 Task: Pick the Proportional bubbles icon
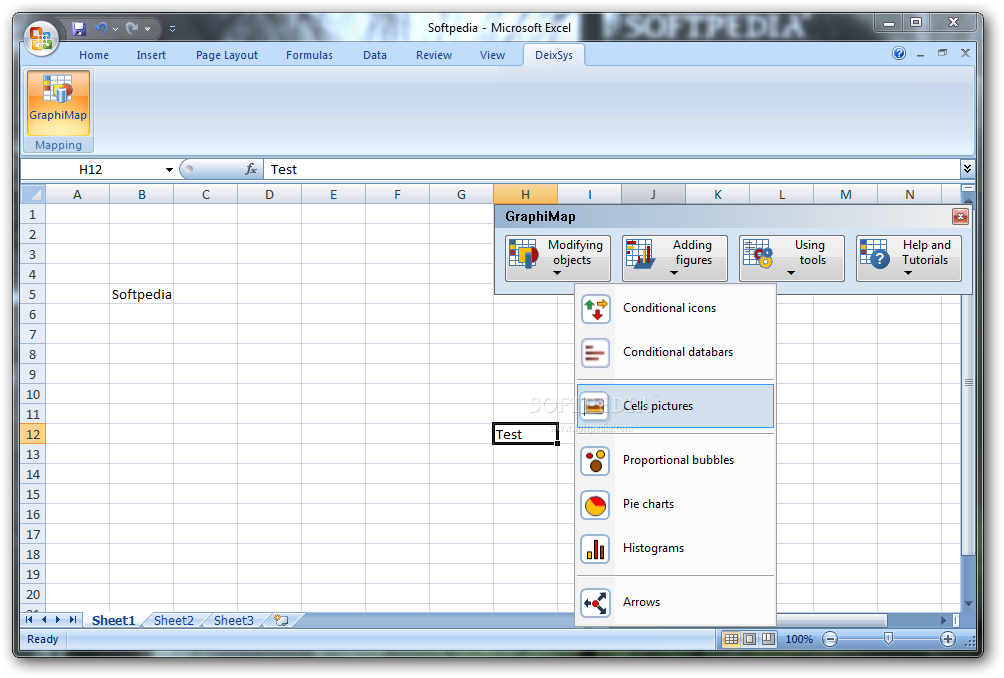click(x=595, y=460)
